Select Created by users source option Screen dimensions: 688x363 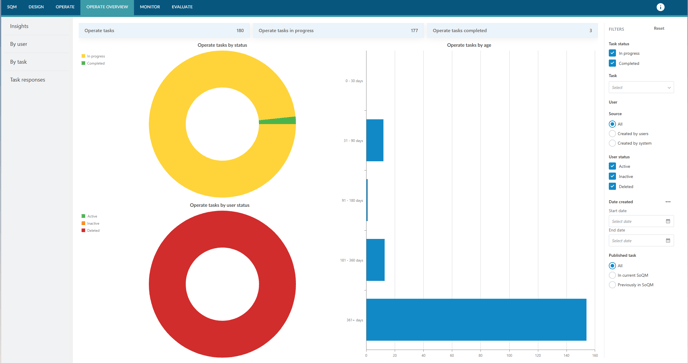[612, 133]
